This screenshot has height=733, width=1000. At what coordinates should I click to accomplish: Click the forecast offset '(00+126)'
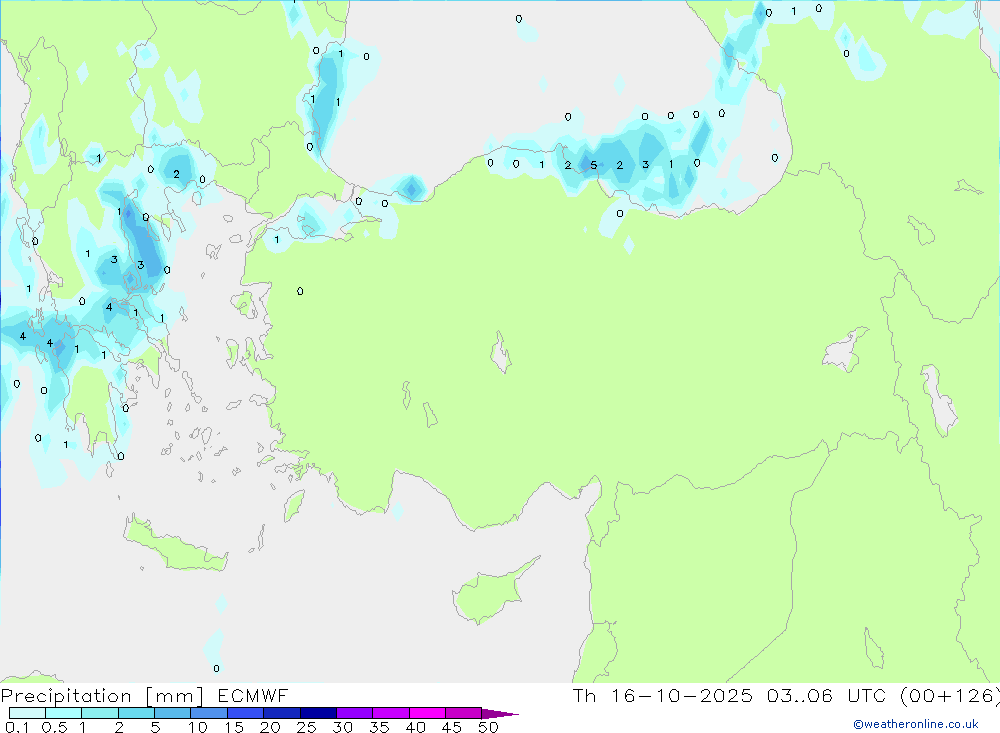click(949, 696)
